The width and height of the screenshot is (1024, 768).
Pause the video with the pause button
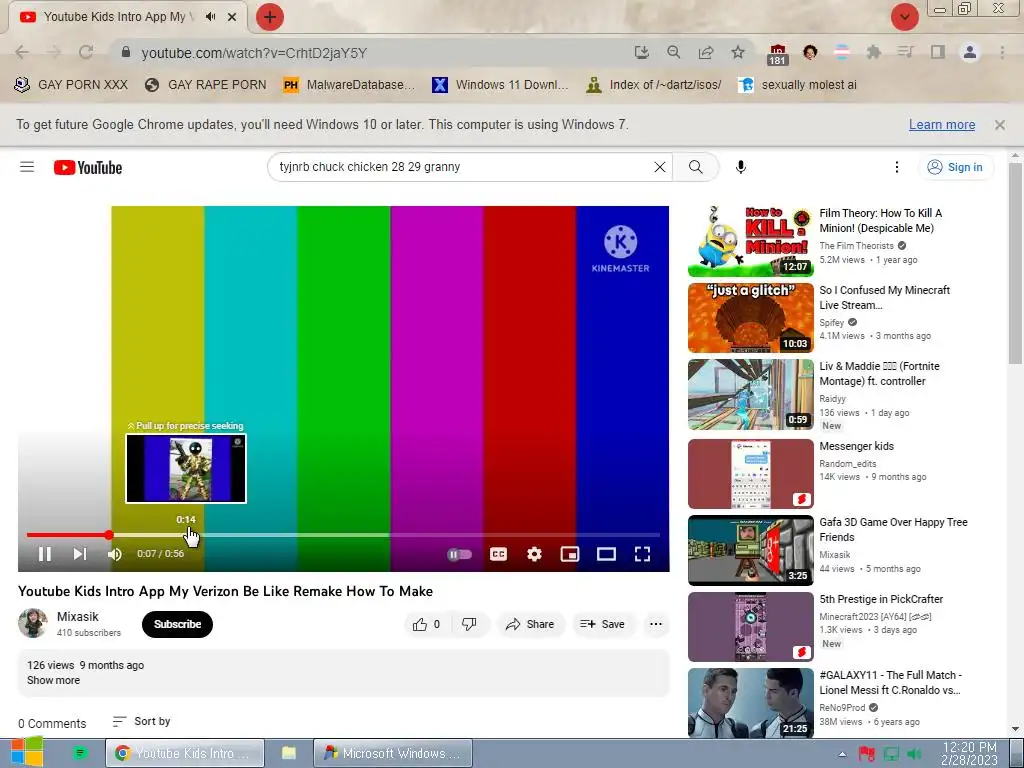coord(44,554)
